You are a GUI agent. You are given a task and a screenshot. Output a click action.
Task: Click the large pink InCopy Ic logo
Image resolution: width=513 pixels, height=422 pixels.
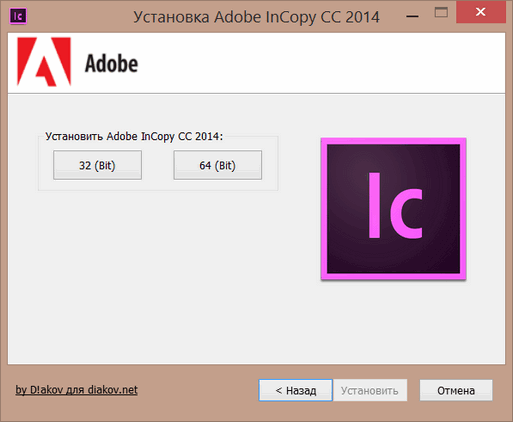click(393, 209)
